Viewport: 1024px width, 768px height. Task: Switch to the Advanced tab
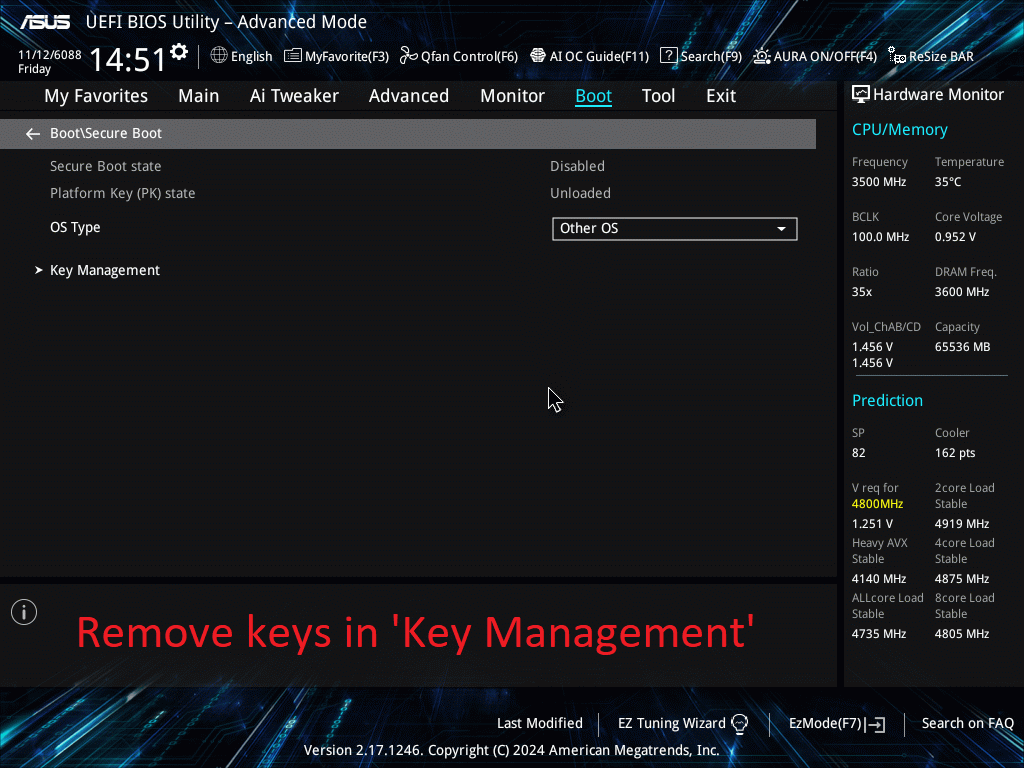[x=408, y=96]
